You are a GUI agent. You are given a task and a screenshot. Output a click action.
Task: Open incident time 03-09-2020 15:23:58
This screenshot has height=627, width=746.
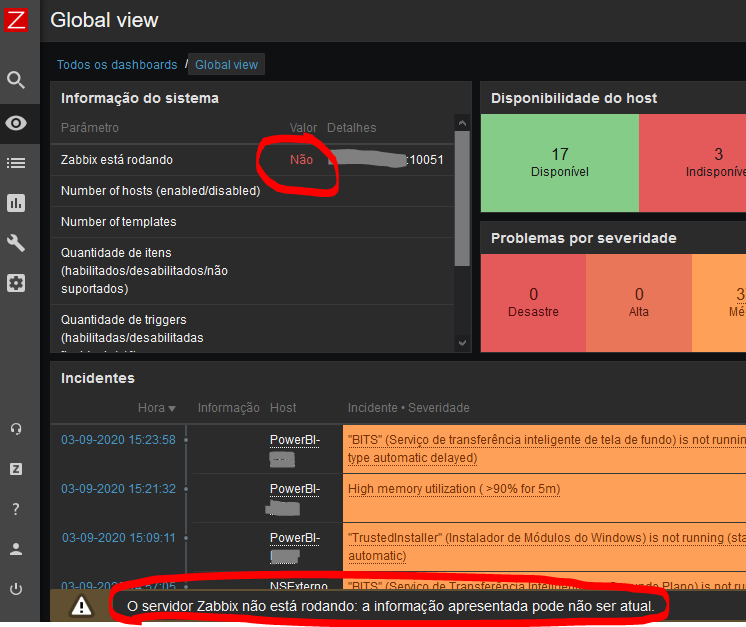118,440
